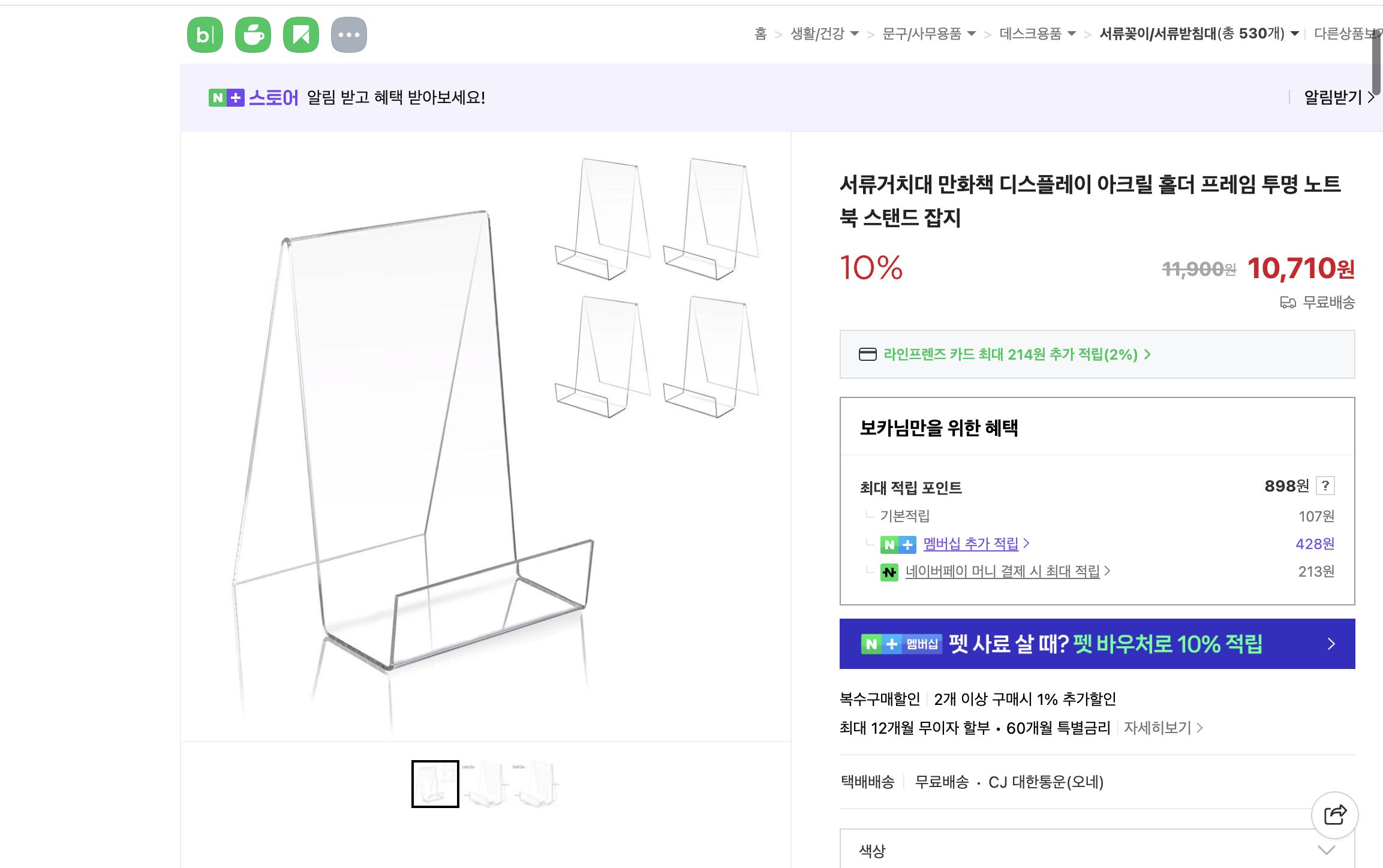
Task: Click the card icon next to 라인프렌즈 카드
Action: (868, 355)
